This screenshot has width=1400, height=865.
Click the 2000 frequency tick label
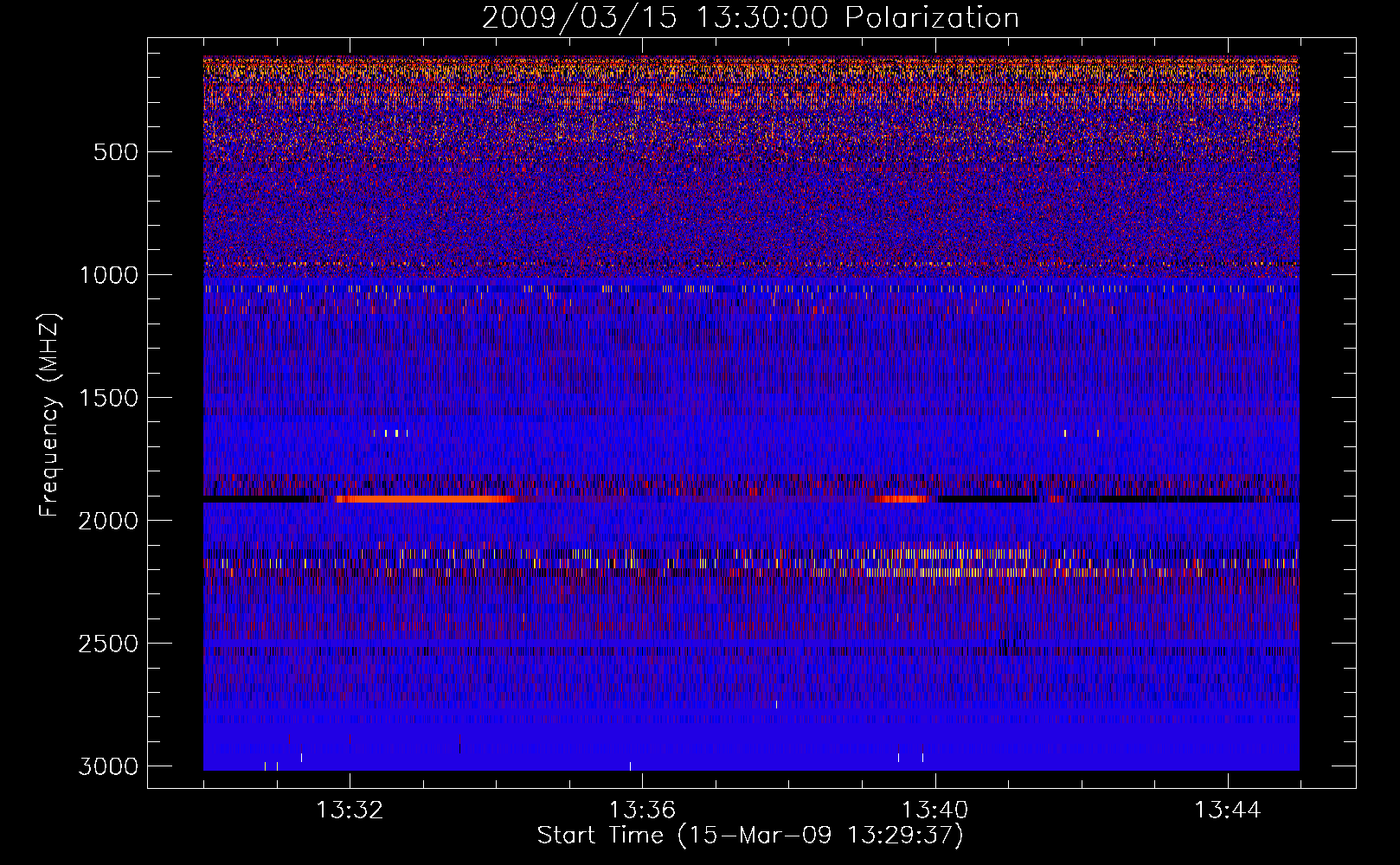point(108,521)
